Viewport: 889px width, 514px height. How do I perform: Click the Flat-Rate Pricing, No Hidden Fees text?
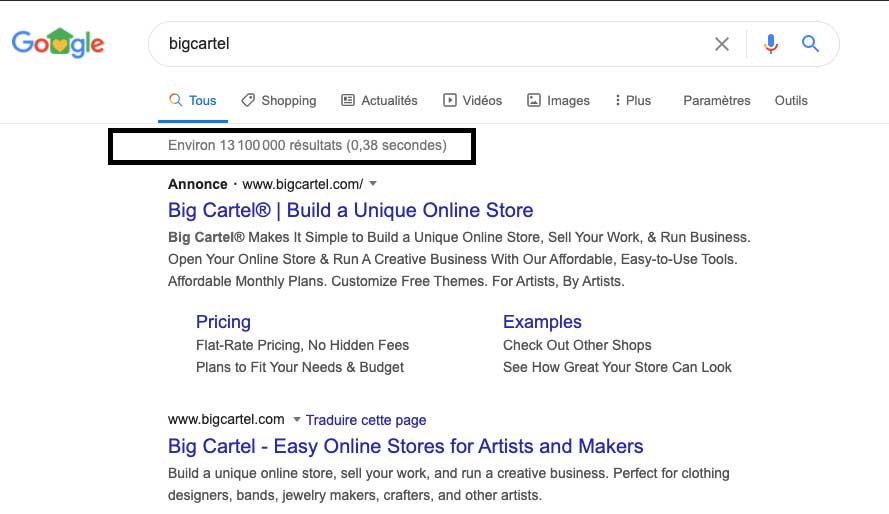point(302,345)
